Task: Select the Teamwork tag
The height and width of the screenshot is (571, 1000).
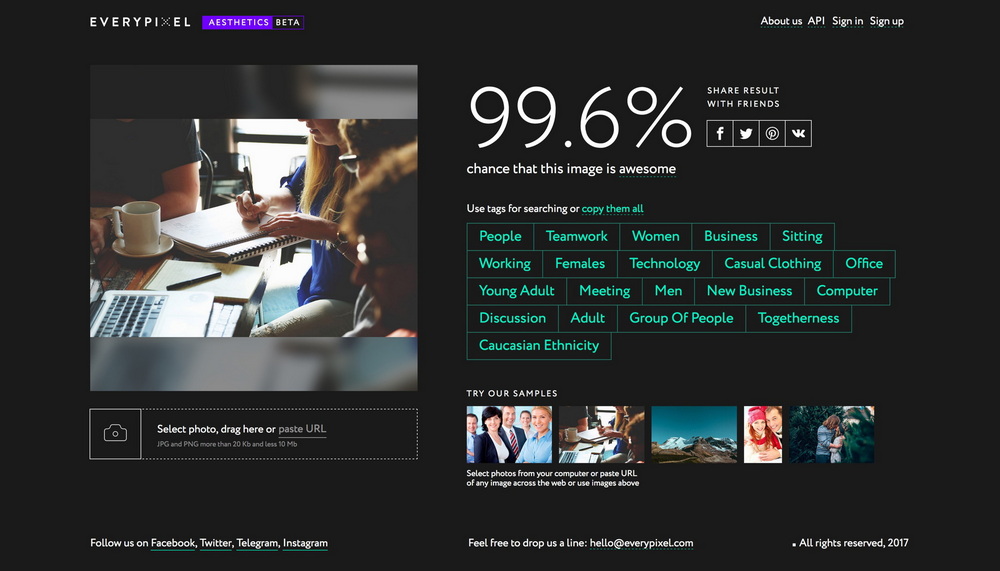Action: [576, 237]
